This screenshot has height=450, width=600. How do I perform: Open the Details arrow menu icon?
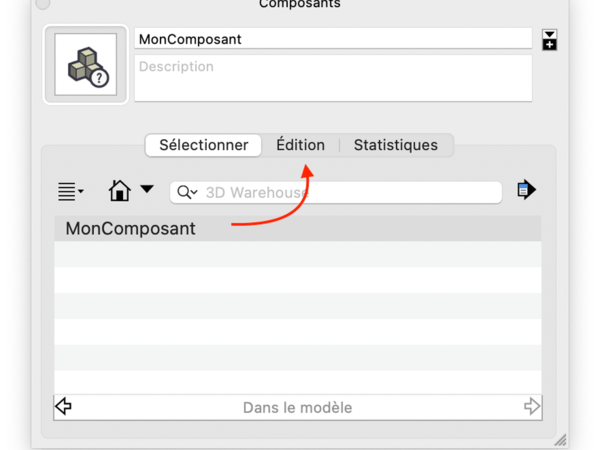[526, 189]
